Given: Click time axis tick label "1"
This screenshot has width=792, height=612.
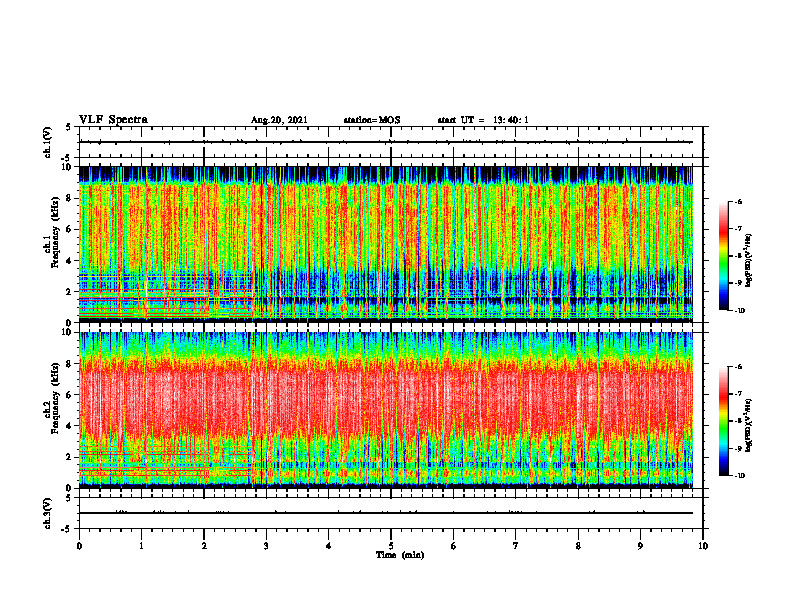Looking at the screenshot, I should pos(142,546).
